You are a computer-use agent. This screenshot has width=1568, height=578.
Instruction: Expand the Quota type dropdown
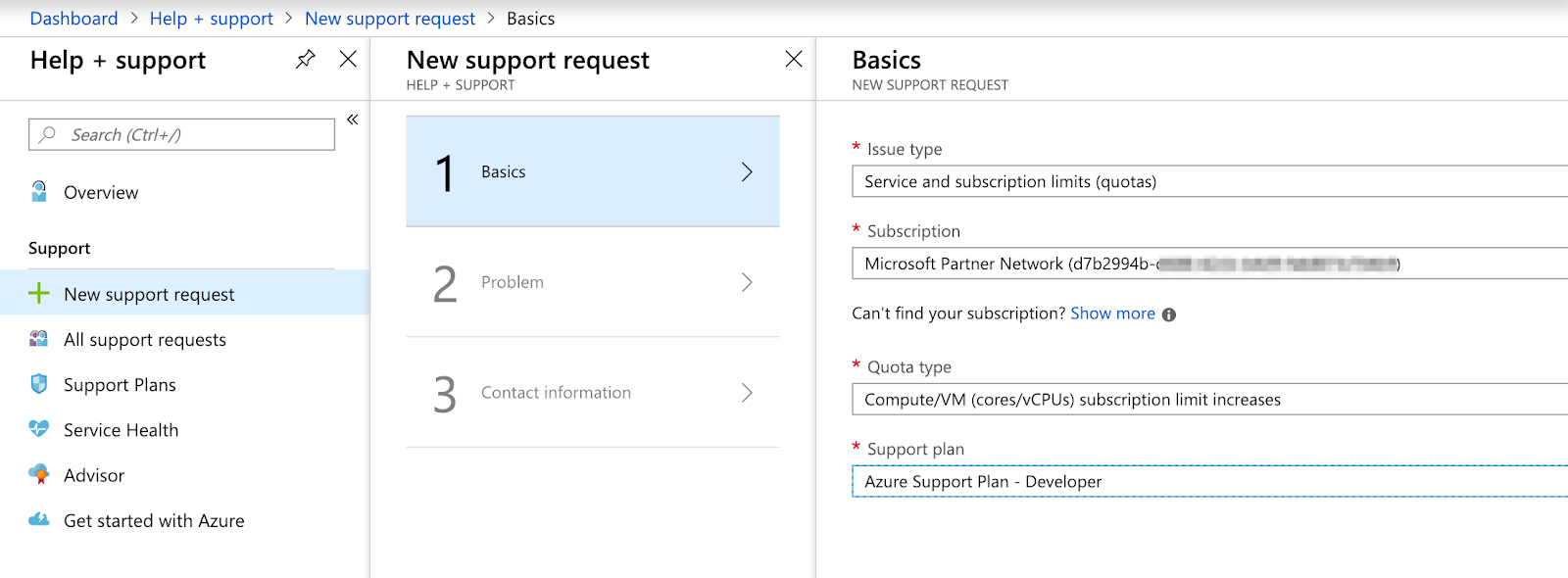click(x=1209, y=400)
